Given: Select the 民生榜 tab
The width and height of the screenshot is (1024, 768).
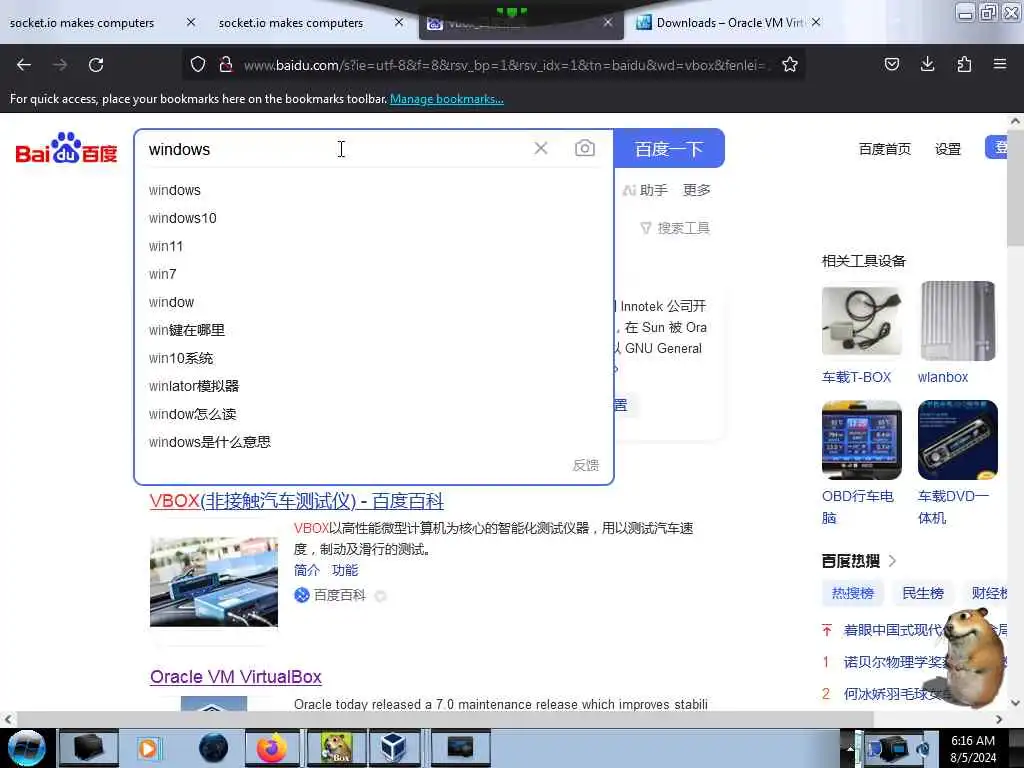Looking at the screenshot, I should pos(922,593).
